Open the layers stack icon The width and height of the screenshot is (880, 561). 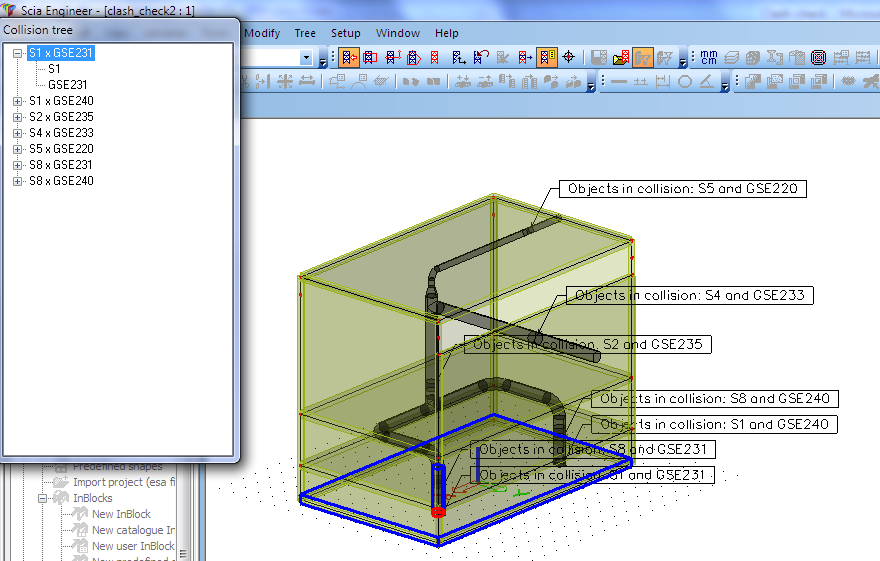click(731, 57)
